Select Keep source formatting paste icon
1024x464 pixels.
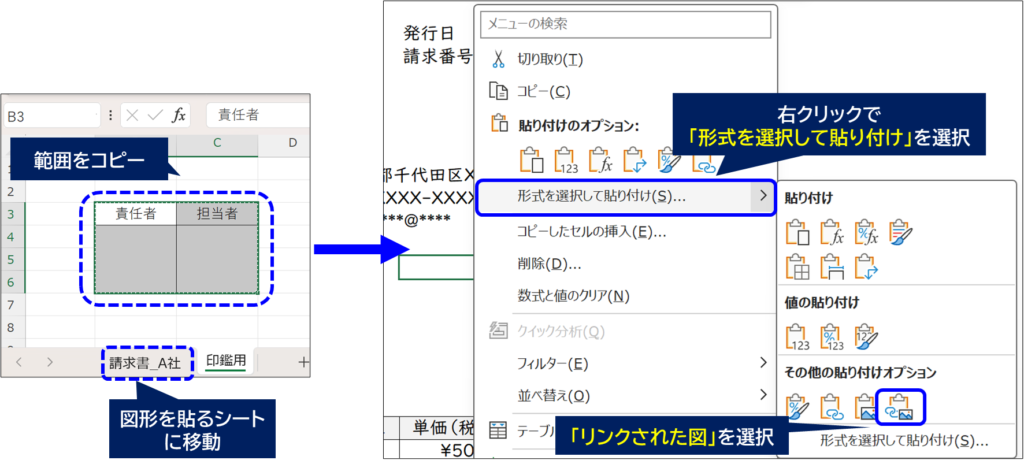(x=901, y=231)
